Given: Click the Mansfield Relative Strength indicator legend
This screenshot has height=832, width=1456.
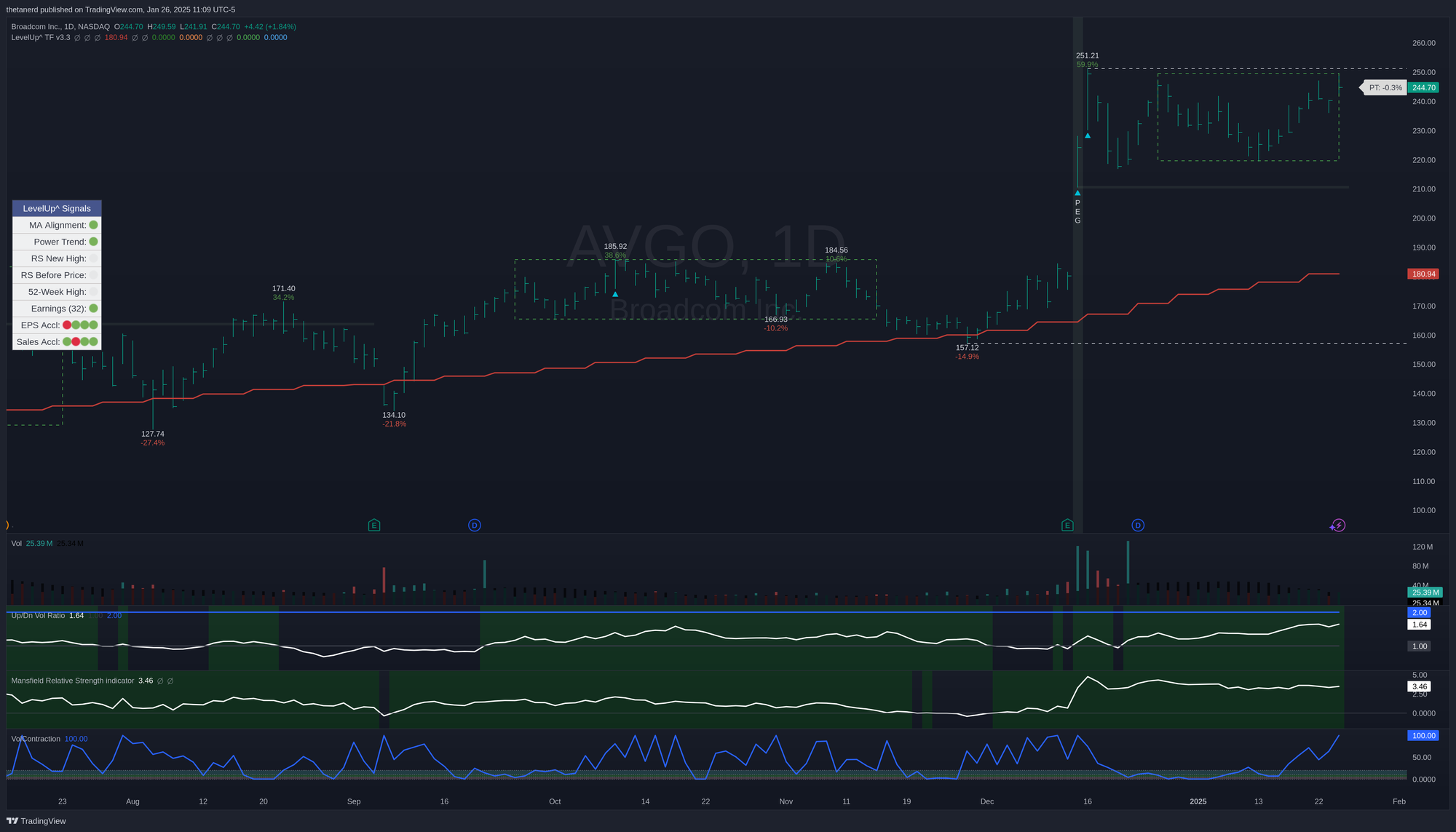Looking at the screenshot, I should (73, 681).
